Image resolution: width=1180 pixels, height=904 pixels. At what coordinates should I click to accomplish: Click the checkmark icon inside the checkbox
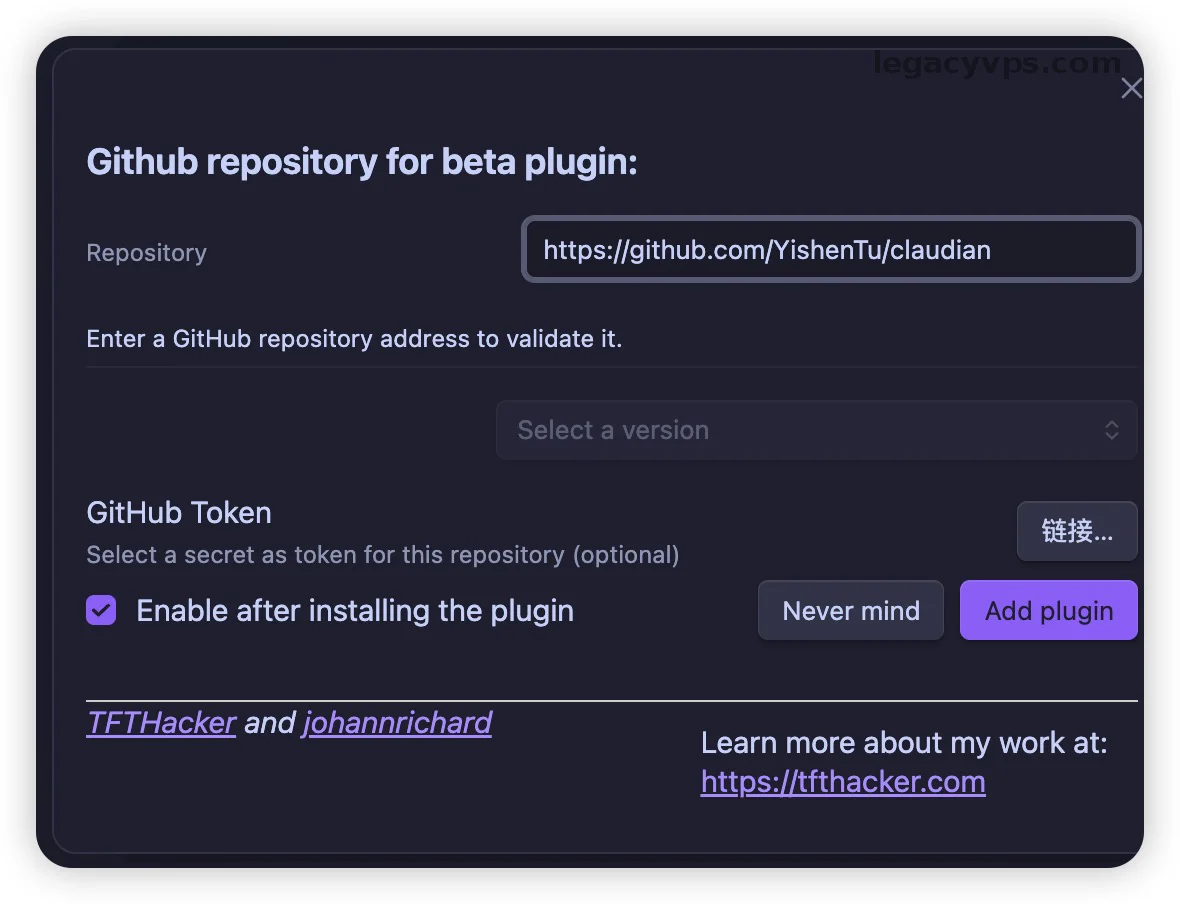[x=101, y=610]
